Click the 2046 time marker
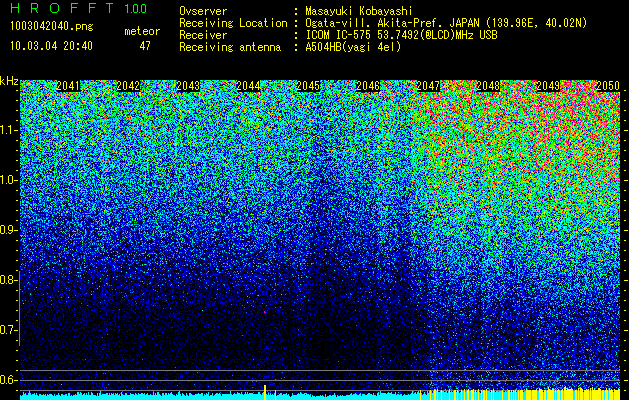The width and height of the screenshot is (629, 400). tap(368, 86)
